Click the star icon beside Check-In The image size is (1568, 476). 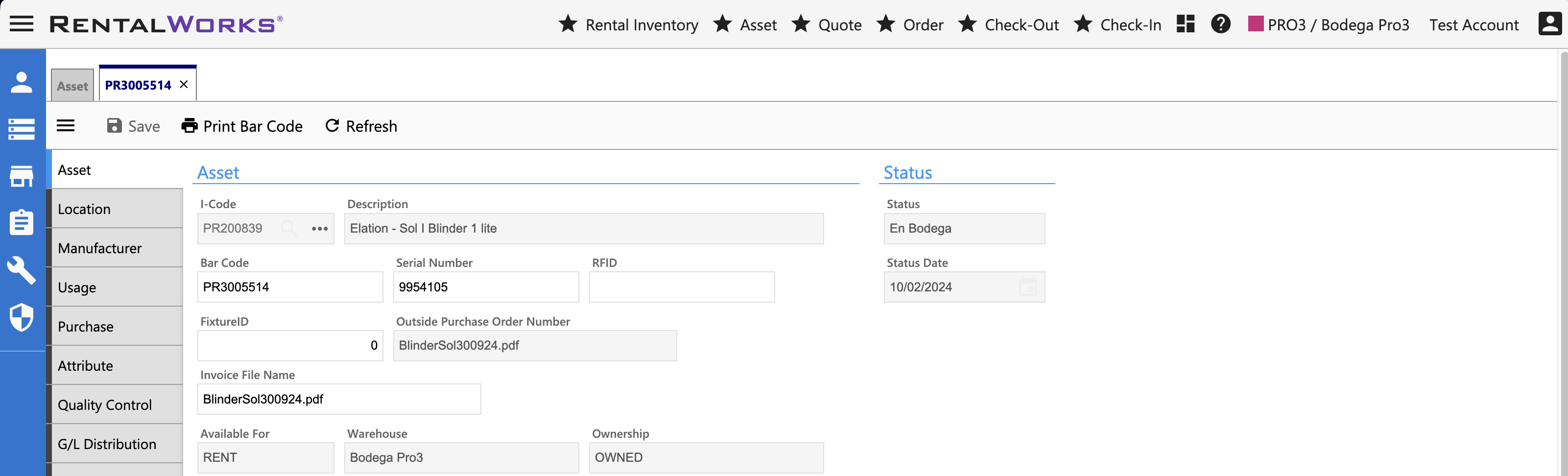(x=1083, y=24)
